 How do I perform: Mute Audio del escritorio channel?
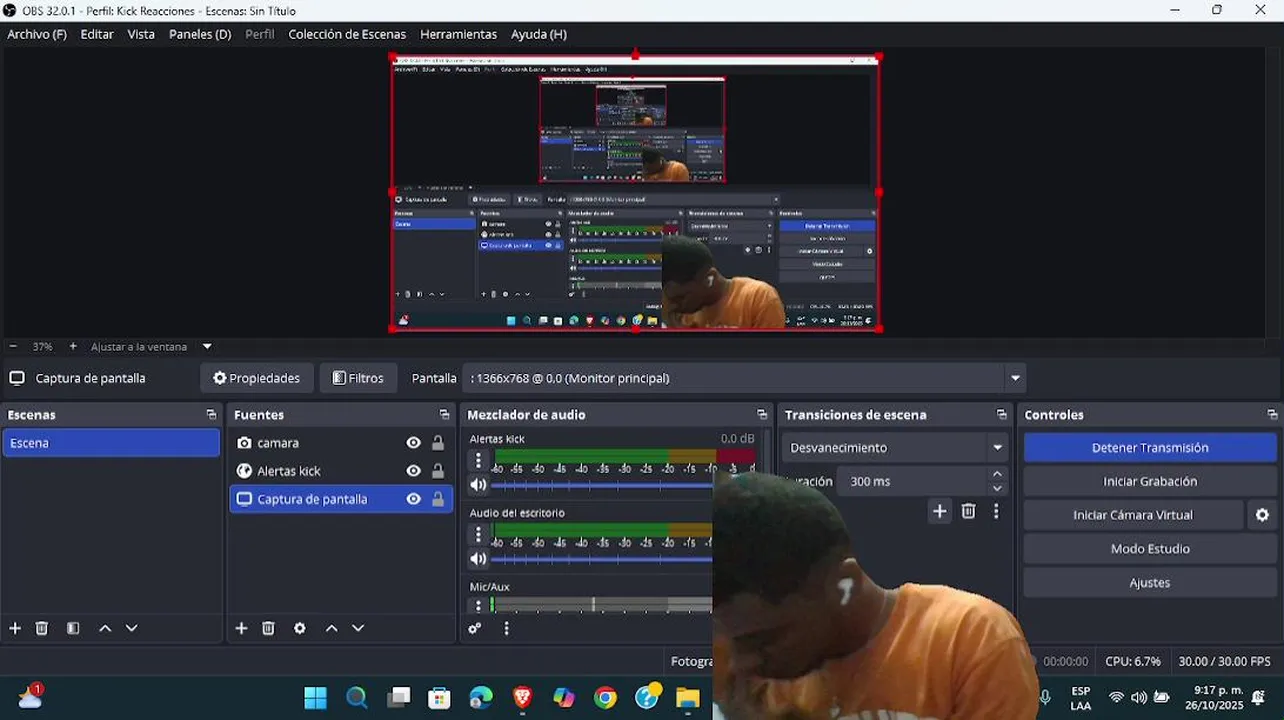click(478, 559)
